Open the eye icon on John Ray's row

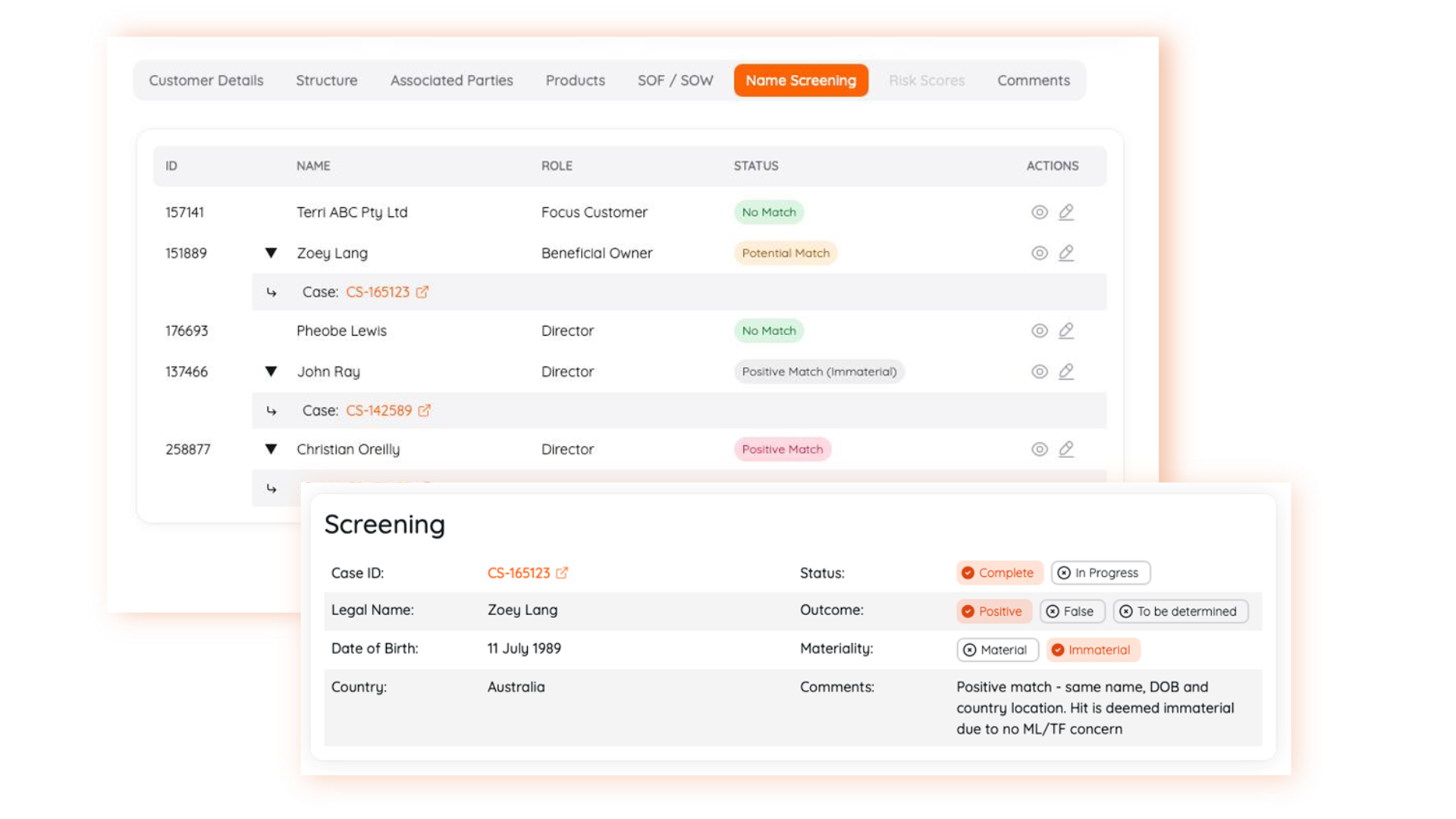1039,372
